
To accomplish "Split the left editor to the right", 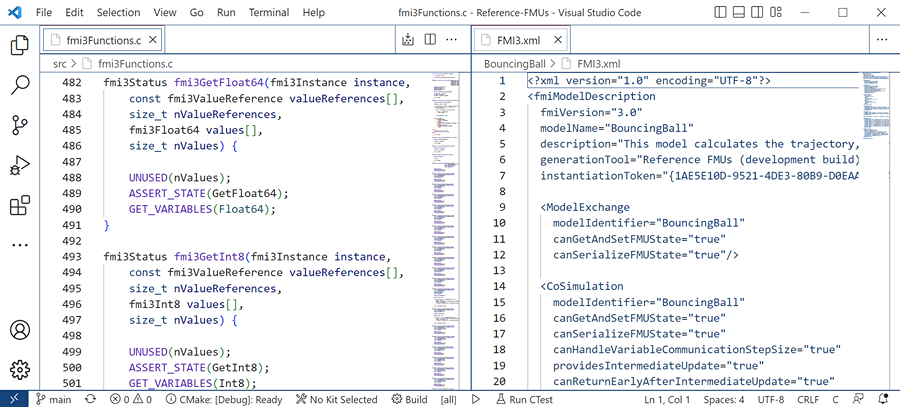I will click(430, 40).
